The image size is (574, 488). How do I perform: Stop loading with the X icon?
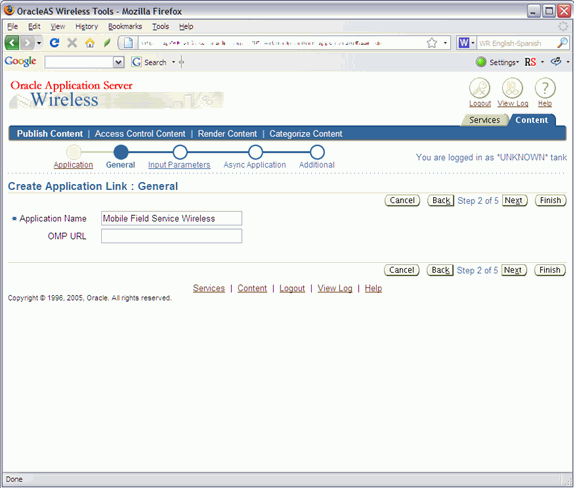click(x=72, y=43)
